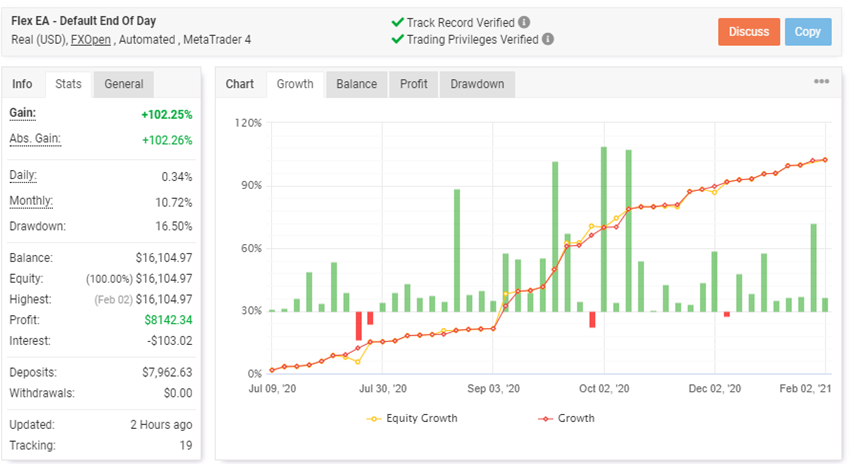855x464 pixels.
Task: Click the Abs. Gain label
Action: click(x=35, y=139)
